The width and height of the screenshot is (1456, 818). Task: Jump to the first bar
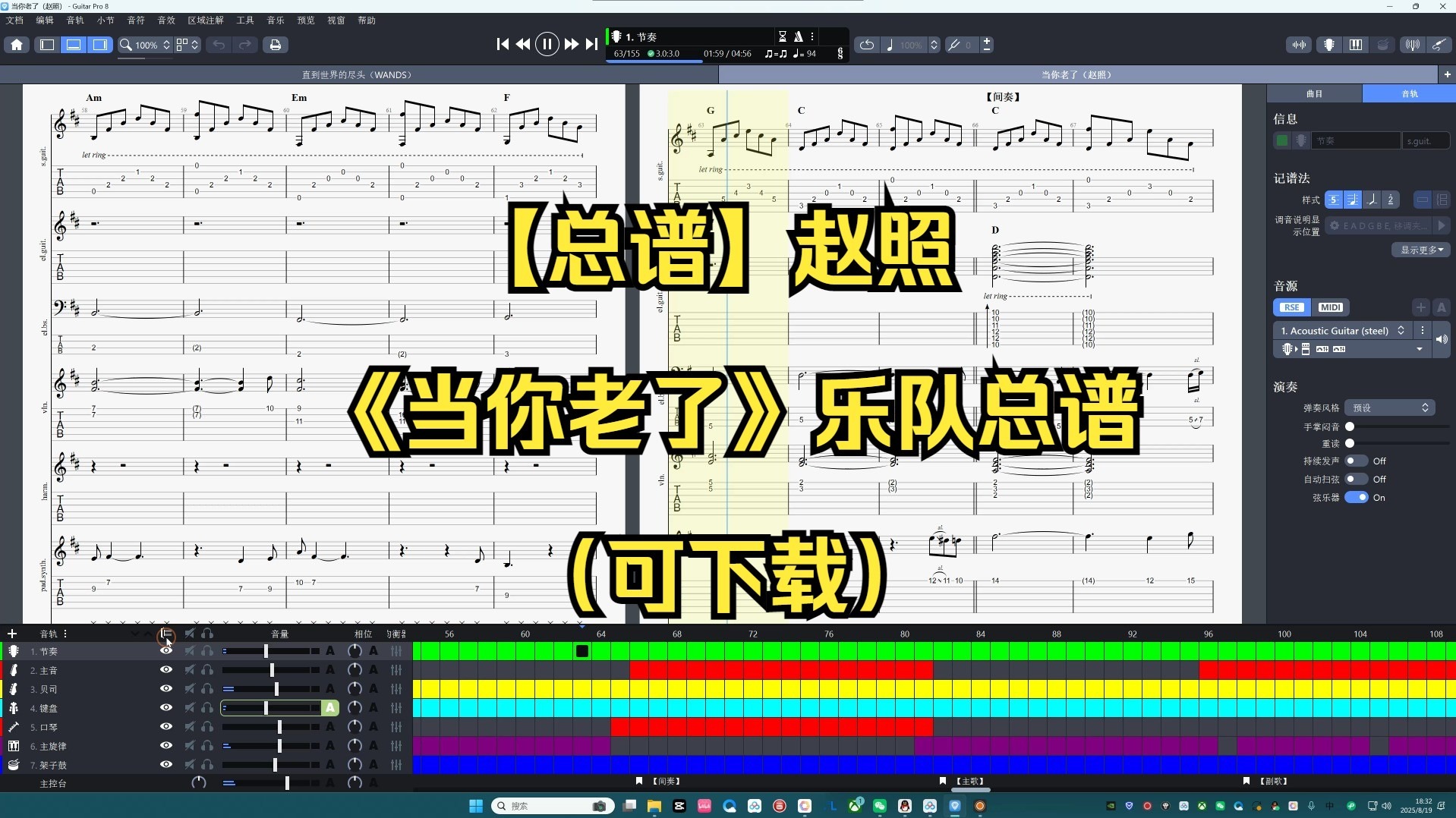(502, 45)
